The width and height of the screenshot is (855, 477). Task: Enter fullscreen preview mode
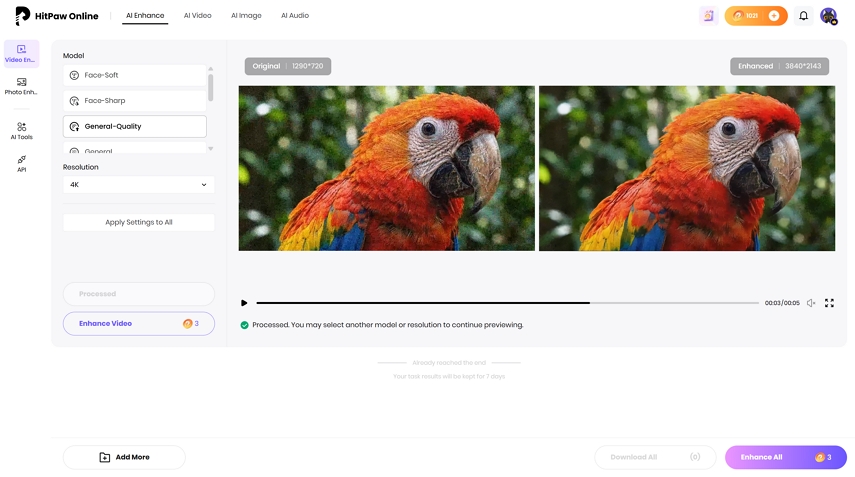(829, 303)
